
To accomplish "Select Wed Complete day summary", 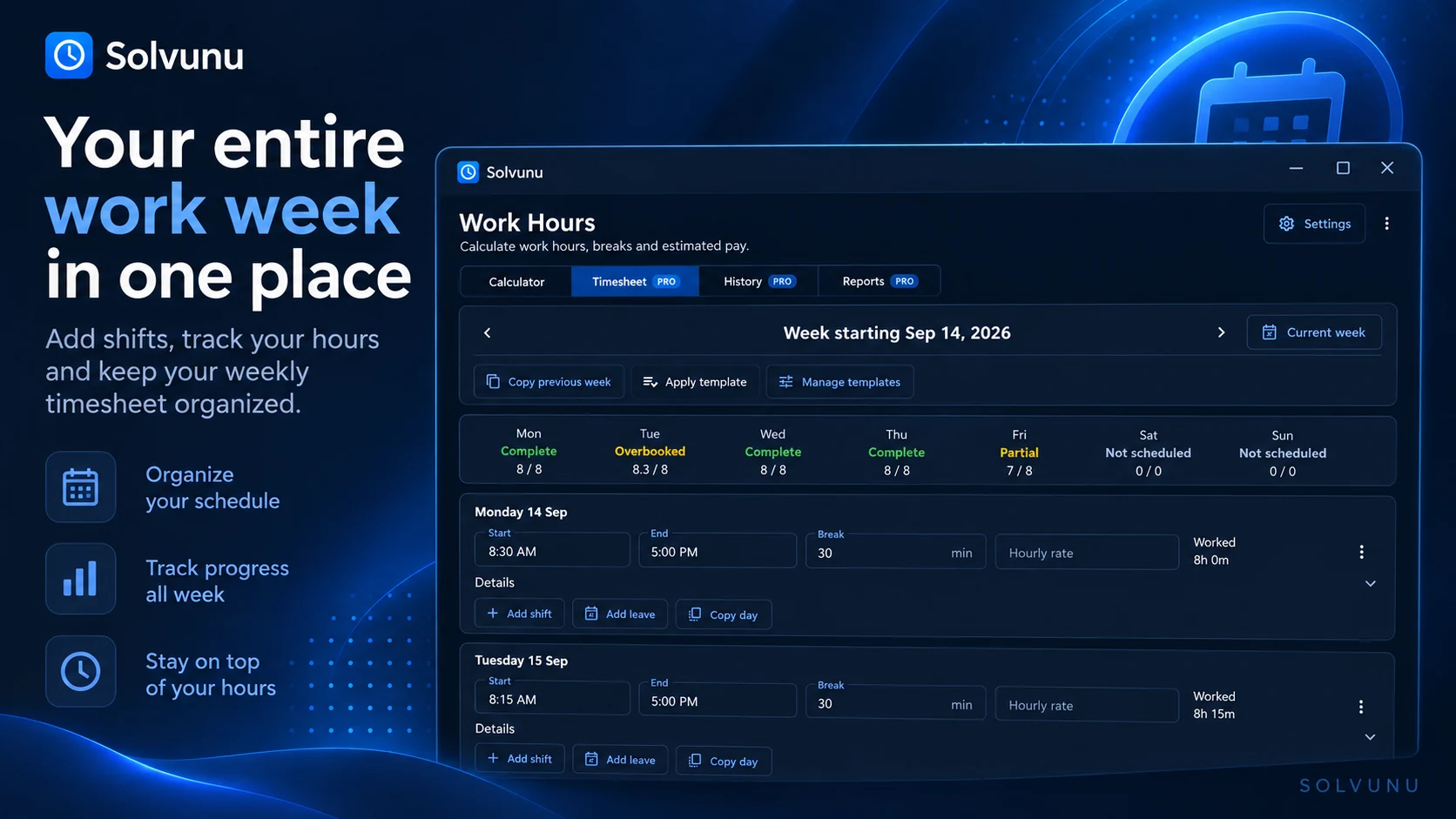I will [x=772, y=451].
